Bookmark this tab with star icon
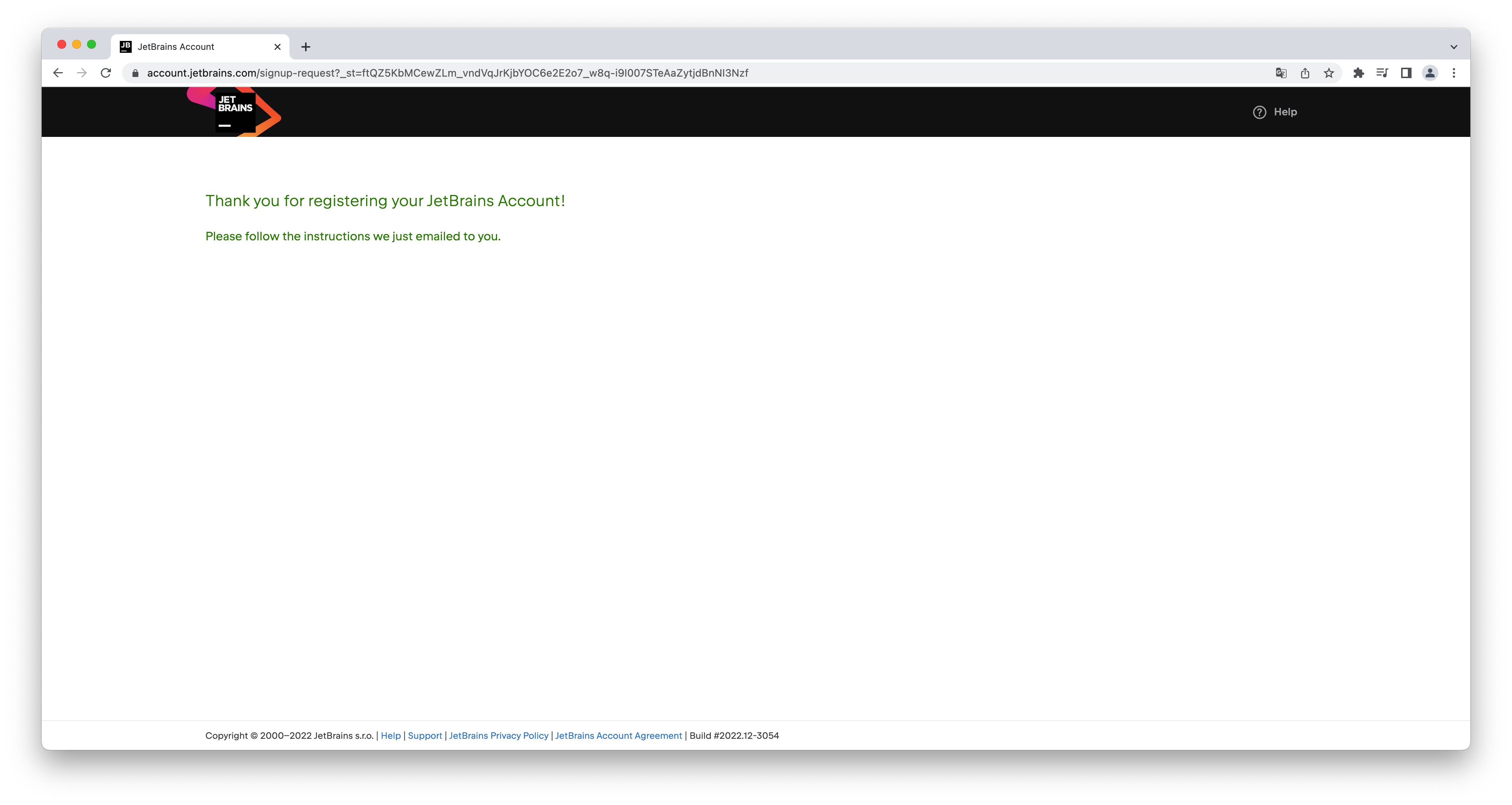 [x=1329, y=73]
